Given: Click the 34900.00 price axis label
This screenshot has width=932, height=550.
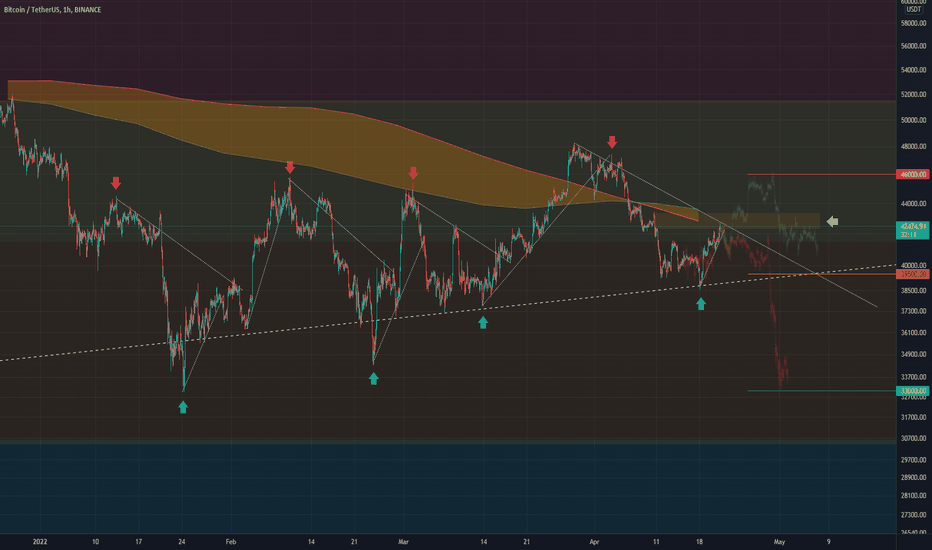Looking at the screenshot, I should click(x=914, y=354).
